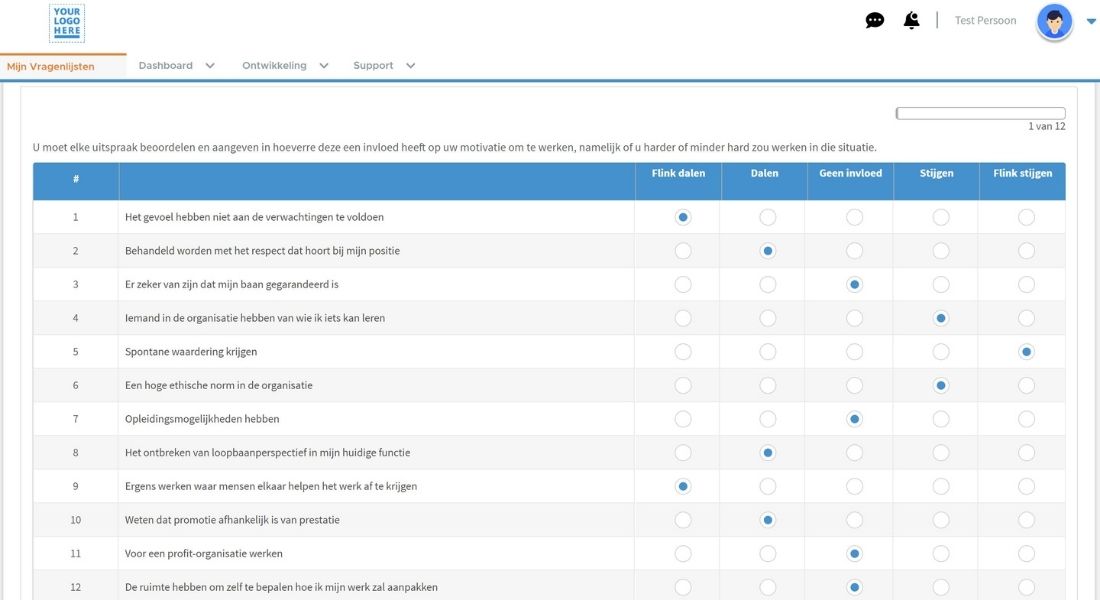1100x600 pixels.
Task: Select Flink dalen for Opleidingsmogelijkheden hebben
Action: [683, 419]
